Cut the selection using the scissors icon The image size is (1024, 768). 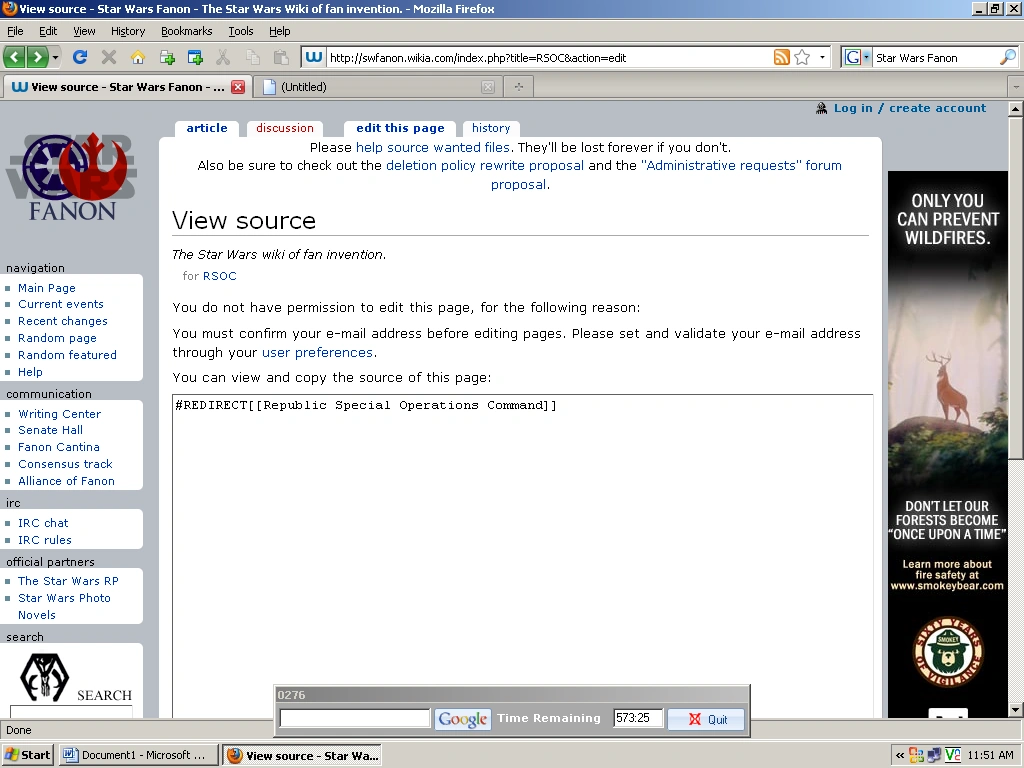tap(223, 57)
